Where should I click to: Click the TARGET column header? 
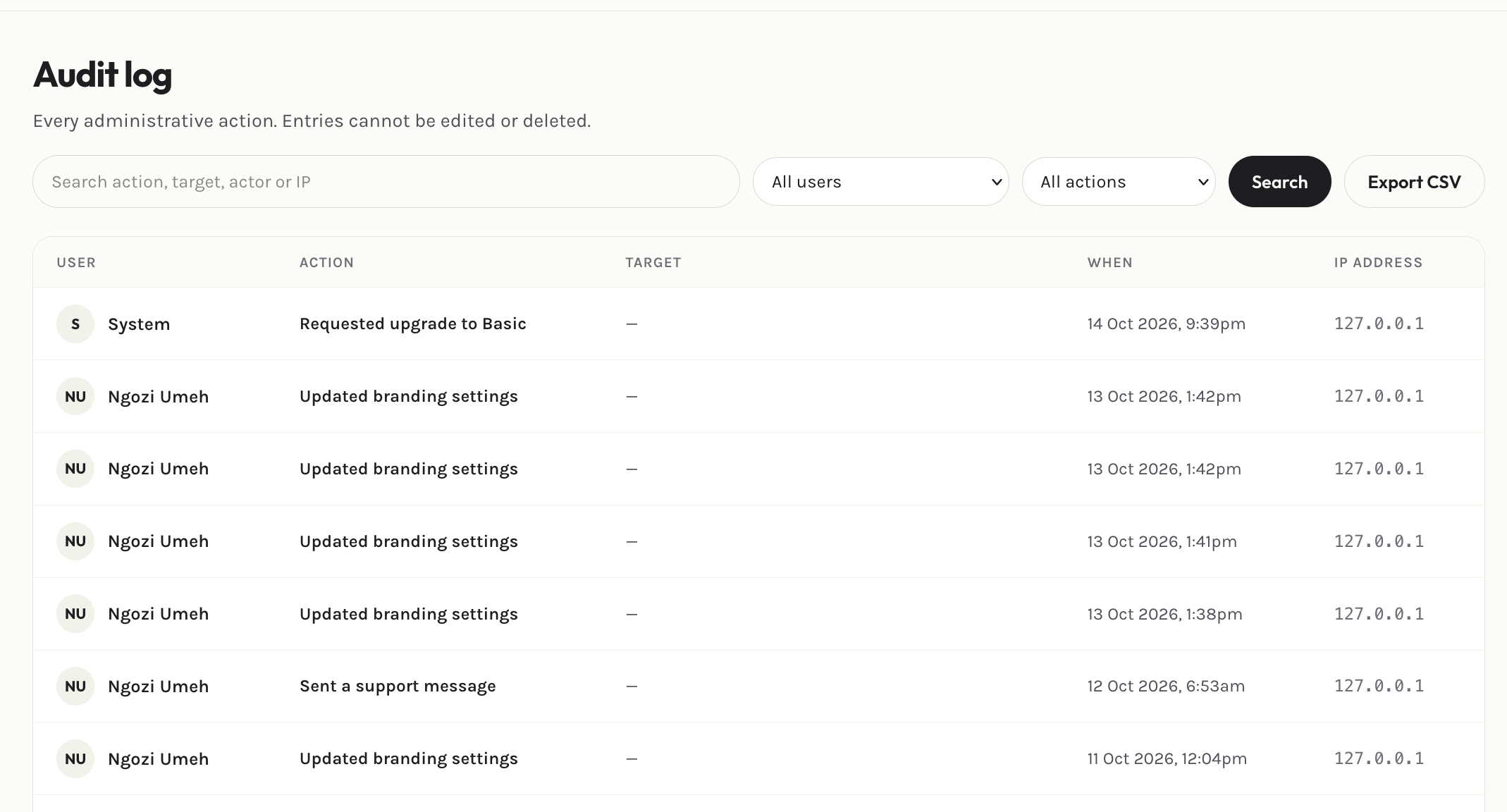coord(653,262)
